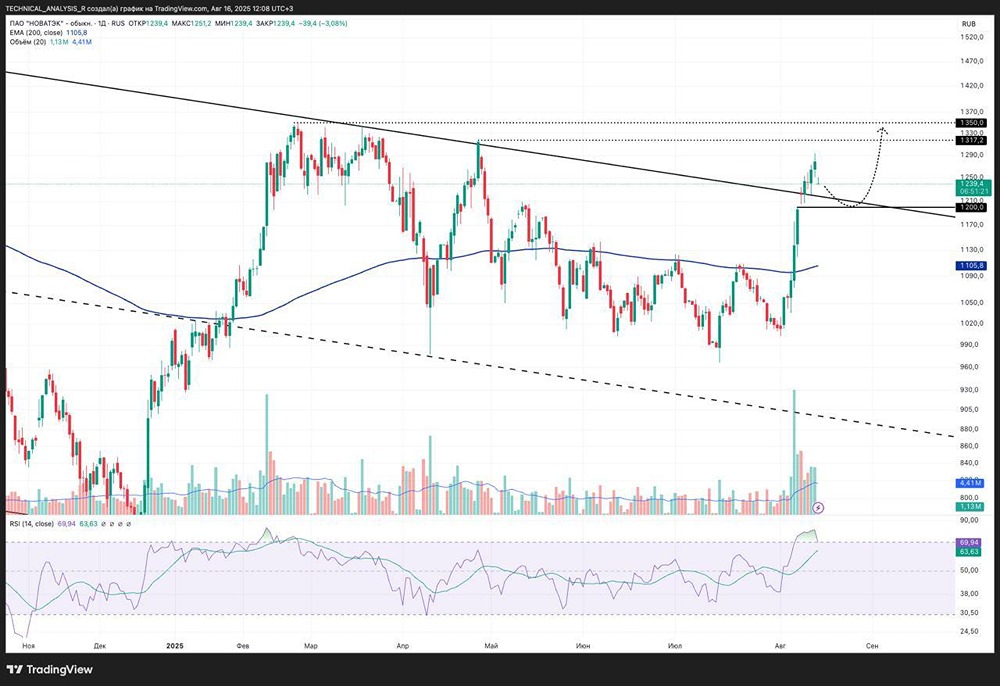Screen dimensions: 1000x686
Task: Click the purple 69,94 RSI value label
Action: pyautogui.click(x=969, y=542)
